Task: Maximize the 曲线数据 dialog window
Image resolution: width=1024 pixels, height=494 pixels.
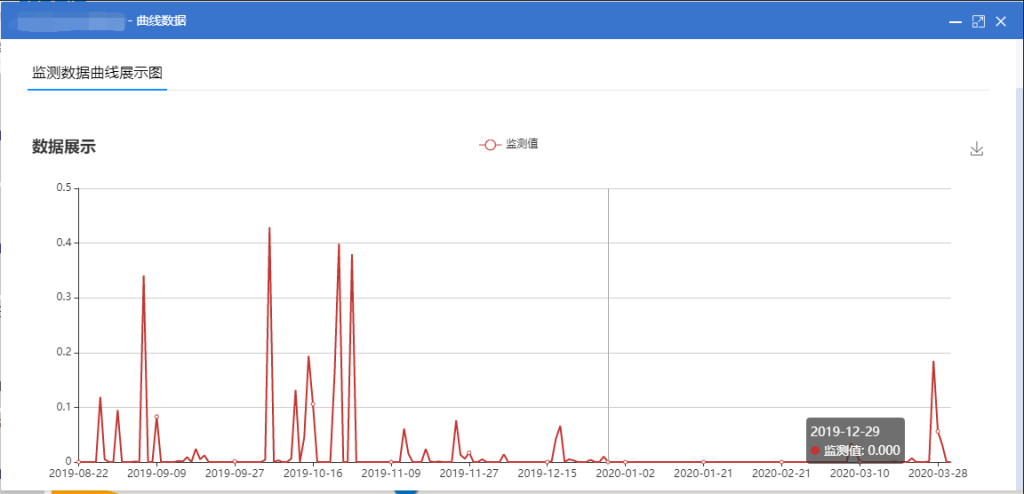Action: coord(979,21)
